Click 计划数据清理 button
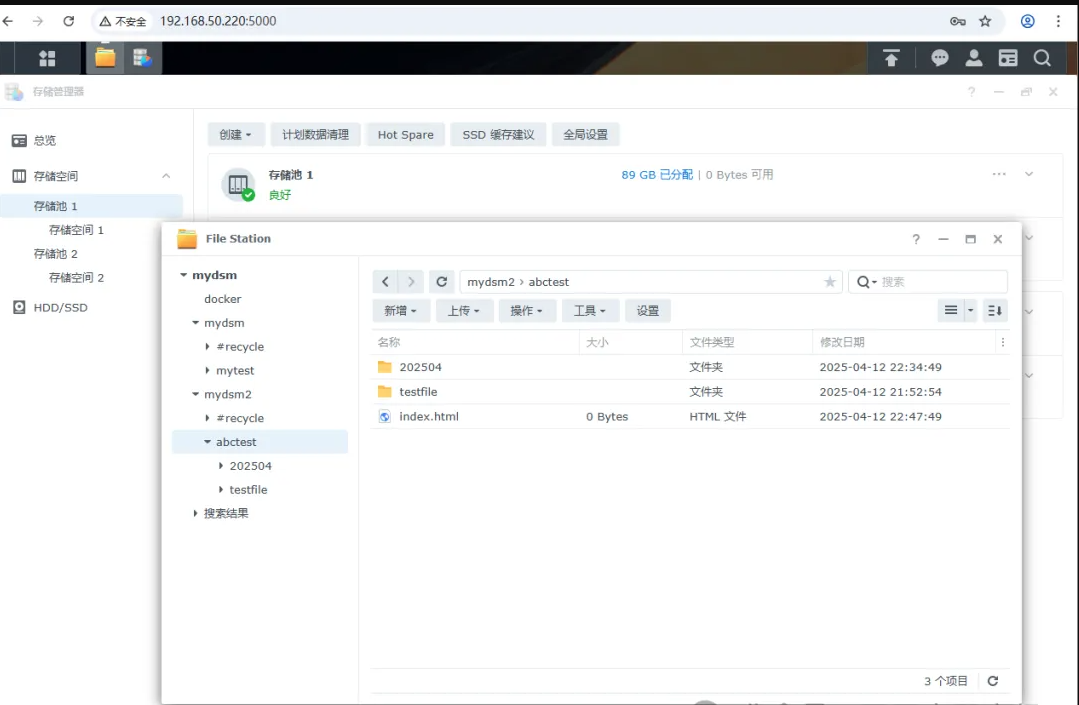This screenshot has width=1079, height=705. tap(315, 135)
